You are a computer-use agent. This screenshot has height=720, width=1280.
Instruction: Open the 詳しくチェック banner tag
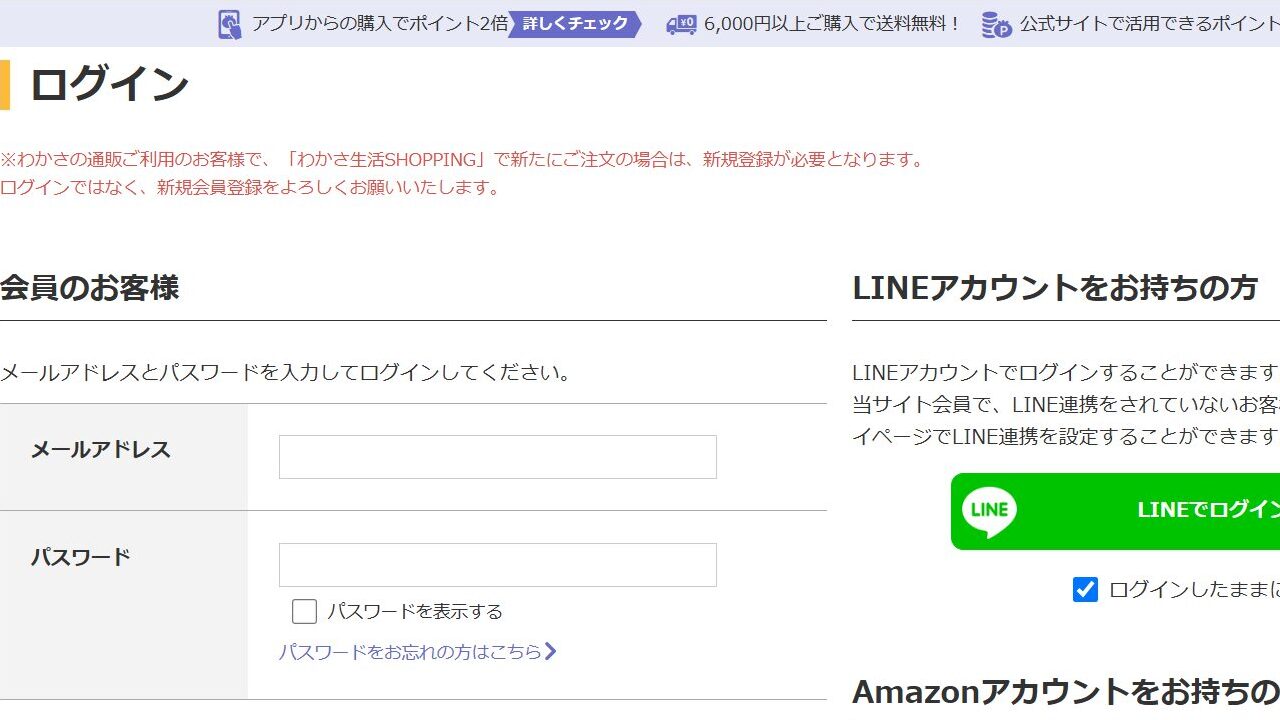coord(575,24)
